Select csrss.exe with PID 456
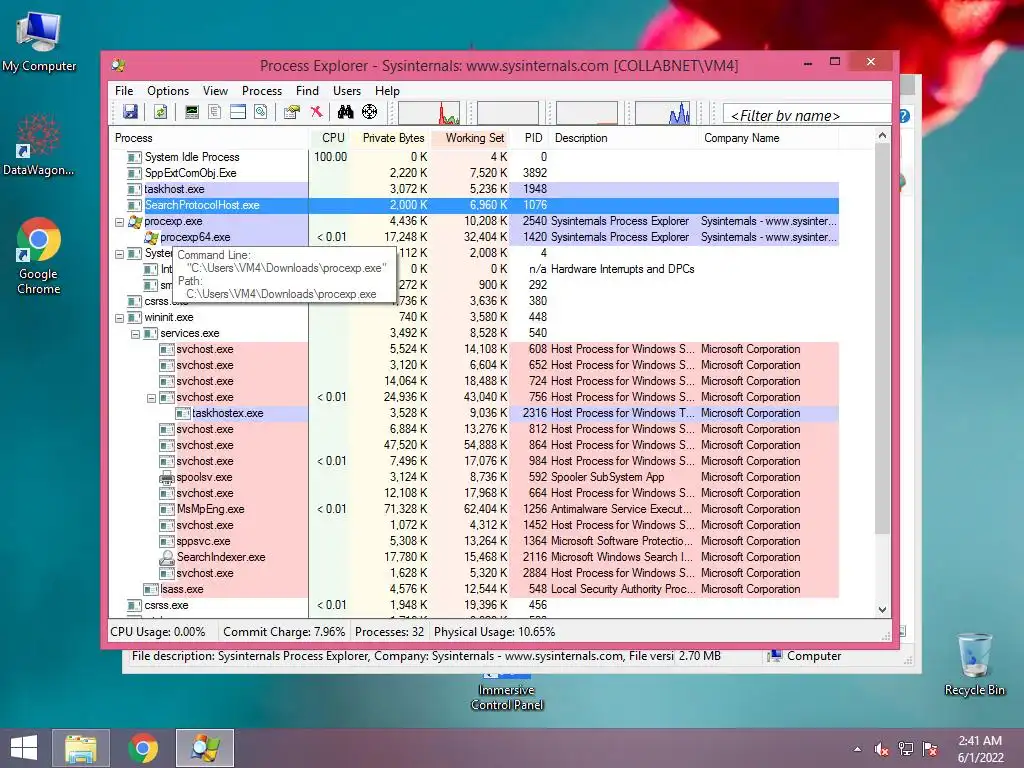This screenshot has height=768, width=1024. click(x=473, y=605)
